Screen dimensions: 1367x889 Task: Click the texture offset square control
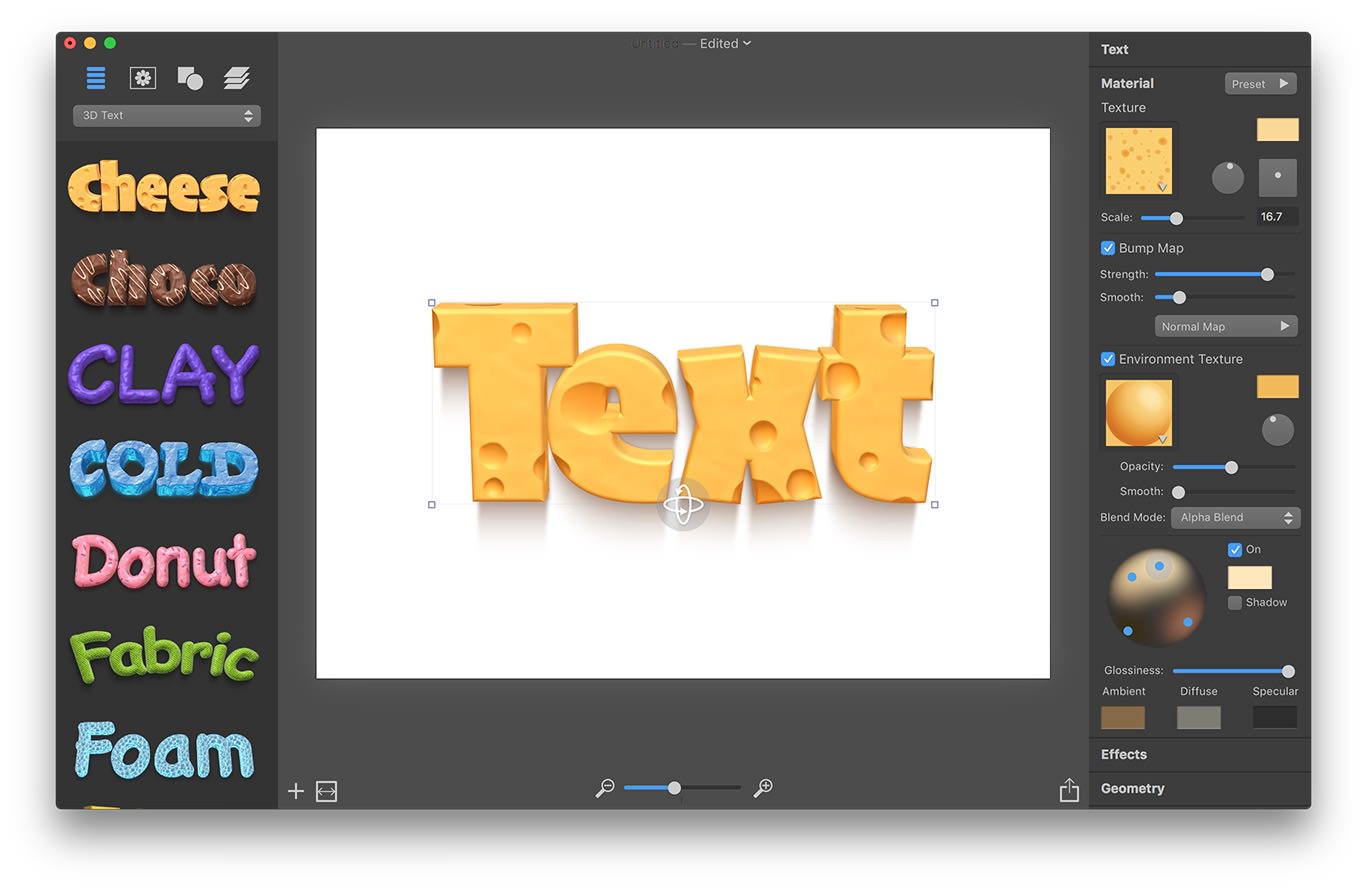click(1278, 177)
